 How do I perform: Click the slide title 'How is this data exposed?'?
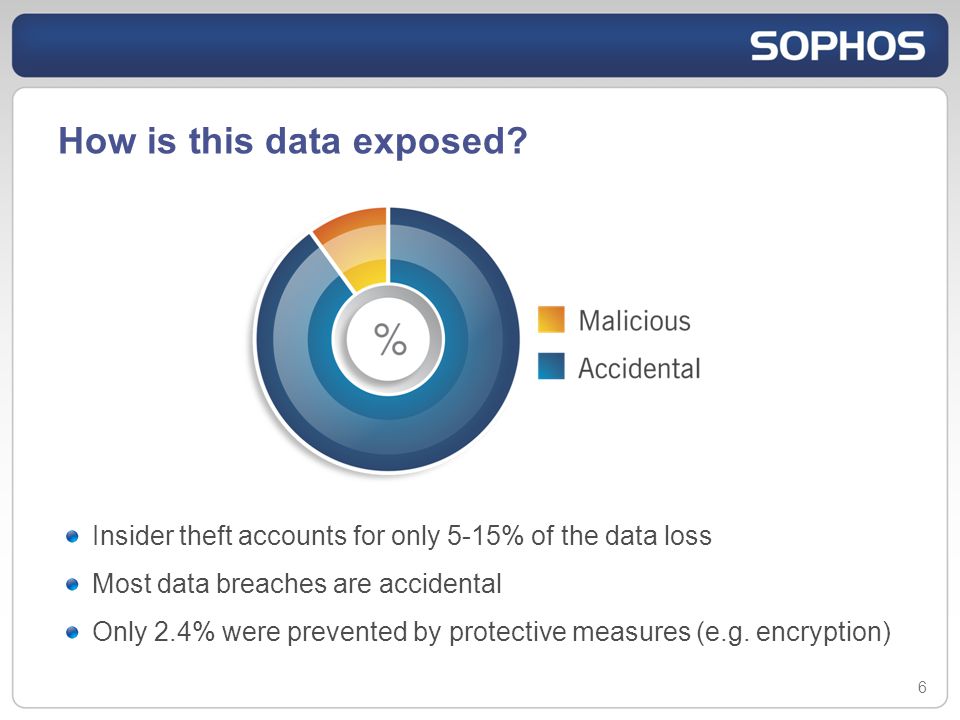(x=293, y=141)
